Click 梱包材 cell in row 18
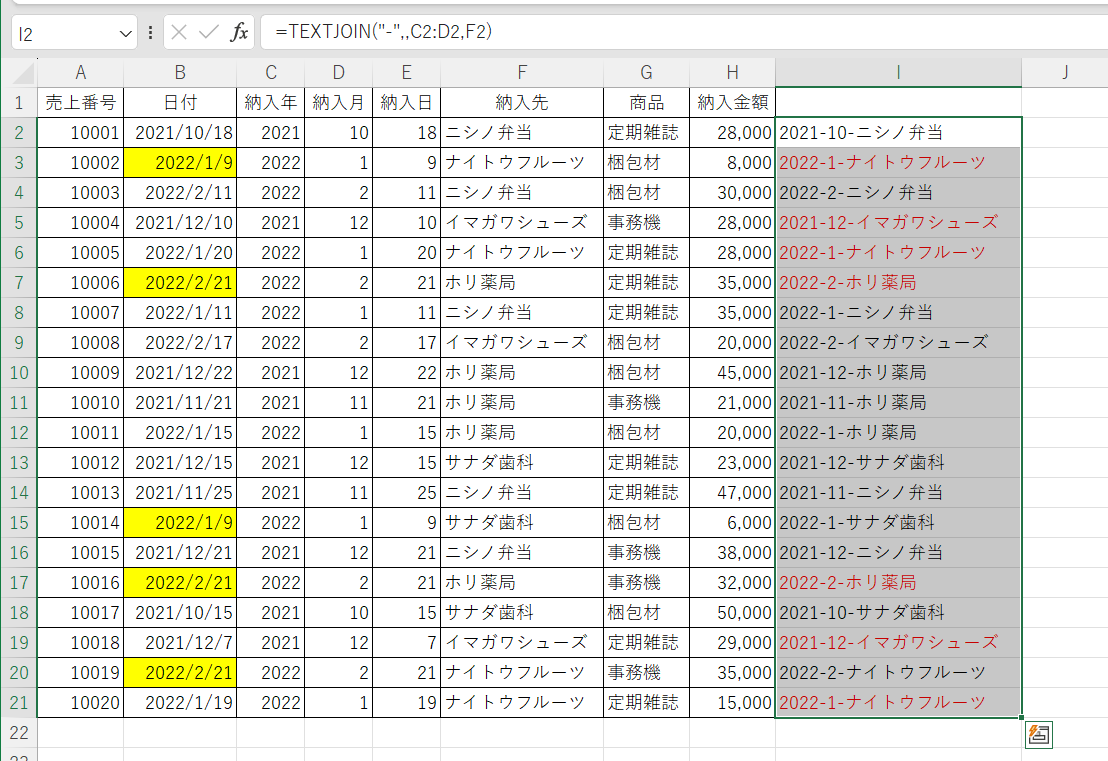The width and height of the screenshot is (1108, 761). (x=647, y=613)
